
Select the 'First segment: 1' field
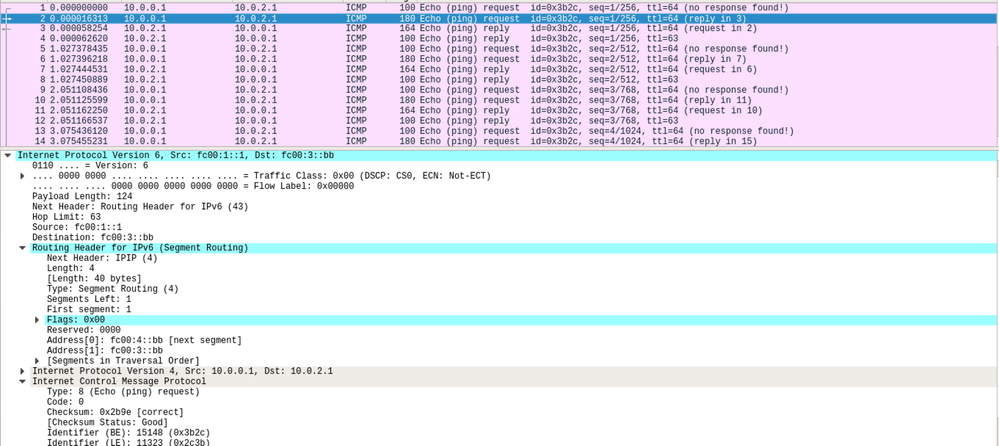point(89,310)
